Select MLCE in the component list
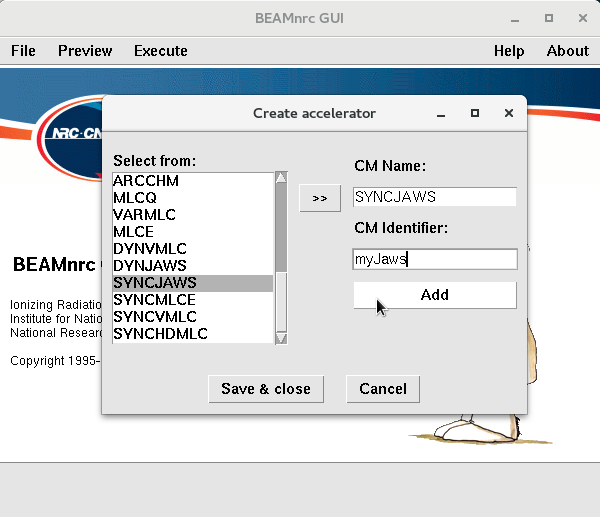The height and width of the screenshot is (517, 600). point(193,232)
